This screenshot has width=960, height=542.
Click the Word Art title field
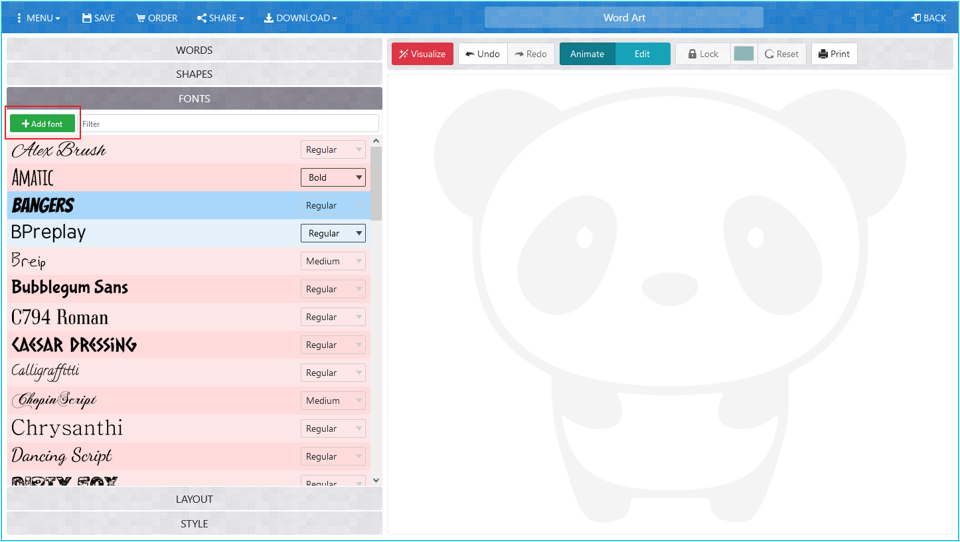point(624,18)
